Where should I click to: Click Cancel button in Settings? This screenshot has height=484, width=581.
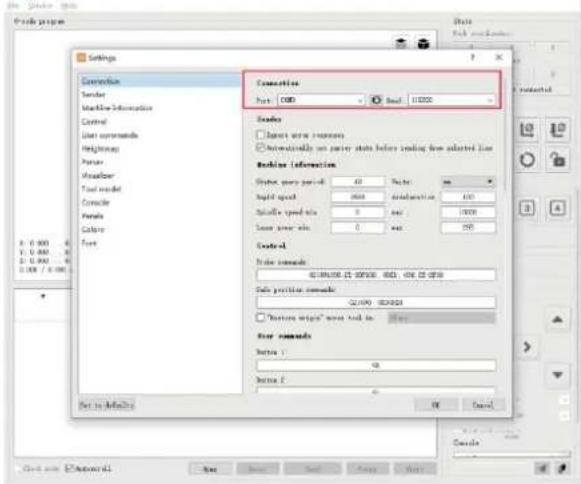[483, 405]
